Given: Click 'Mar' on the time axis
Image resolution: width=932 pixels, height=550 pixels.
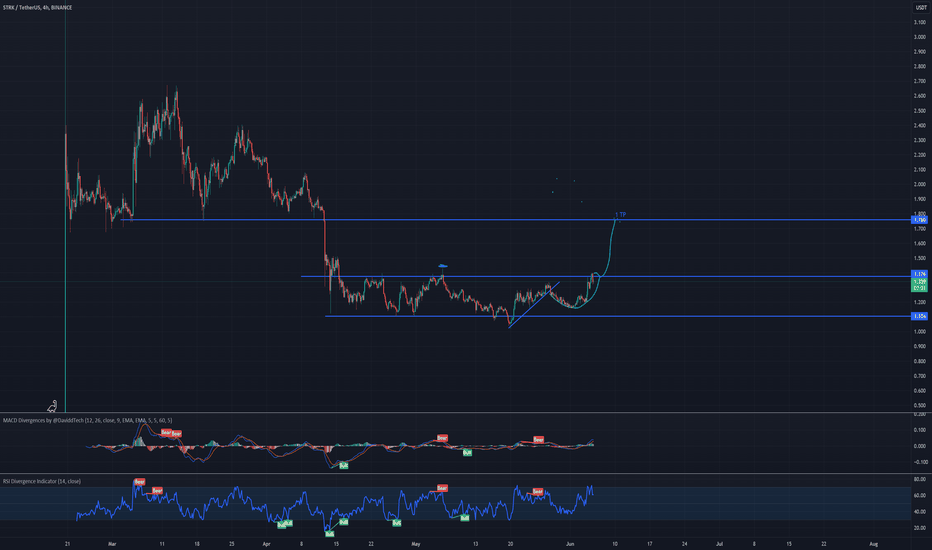Looking at the screenshot, I should pyautogui.click(x=112, y=544).
